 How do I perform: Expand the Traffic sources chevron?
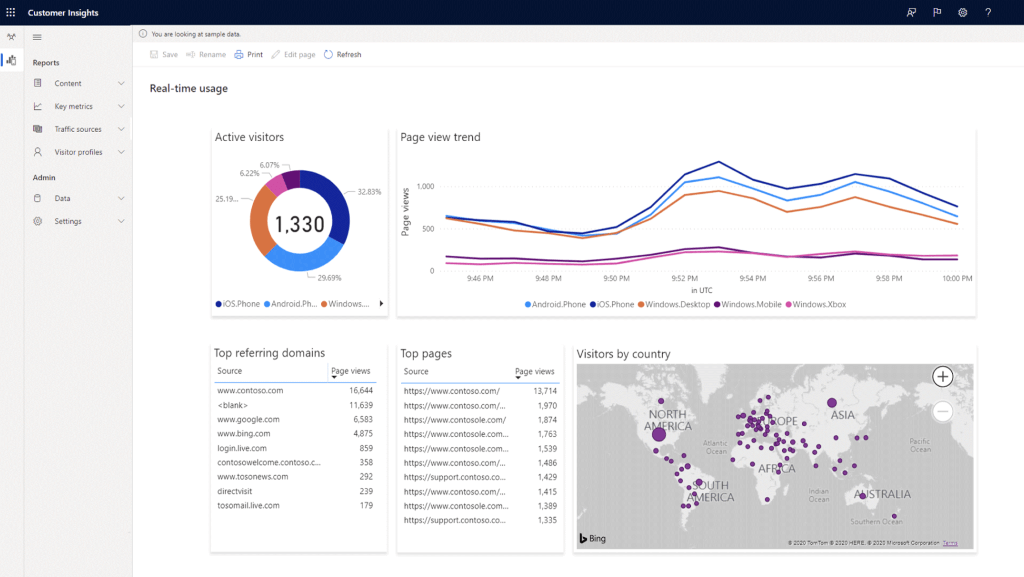(121, 129)
